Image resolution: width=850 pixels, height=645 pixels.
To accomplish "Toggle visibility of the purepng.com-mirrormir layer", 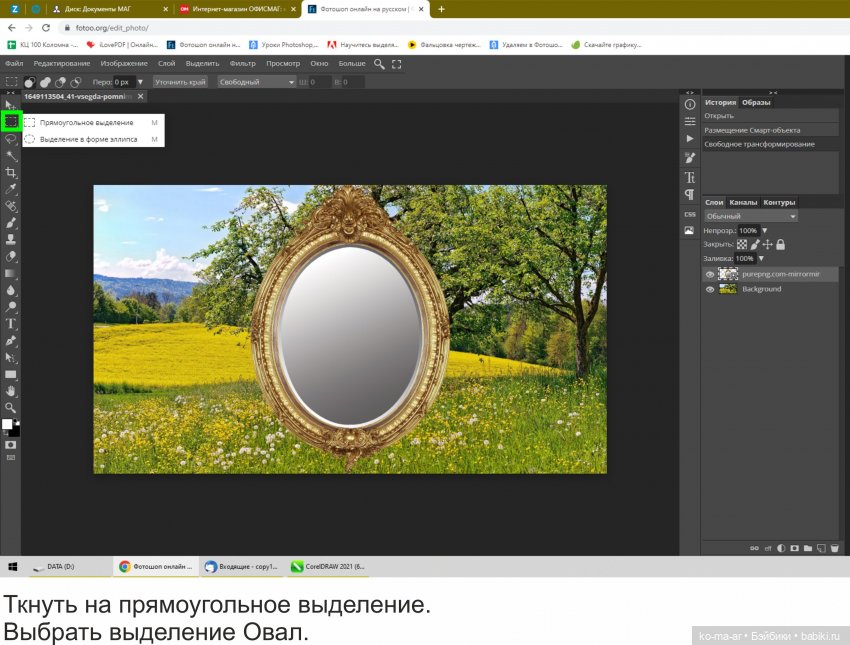I will click(x=710, y=274).
